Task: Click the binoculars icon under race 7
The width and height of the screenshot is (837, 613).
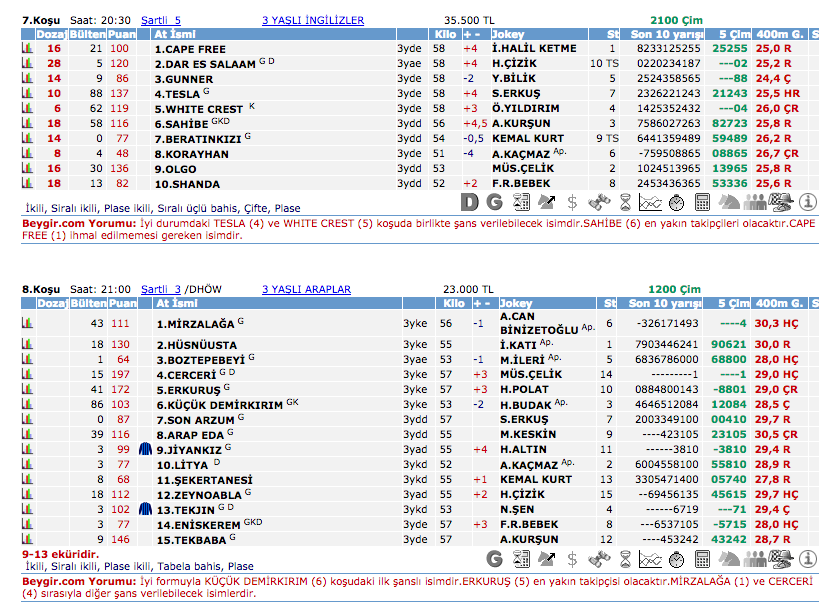Action: point(599,202)
